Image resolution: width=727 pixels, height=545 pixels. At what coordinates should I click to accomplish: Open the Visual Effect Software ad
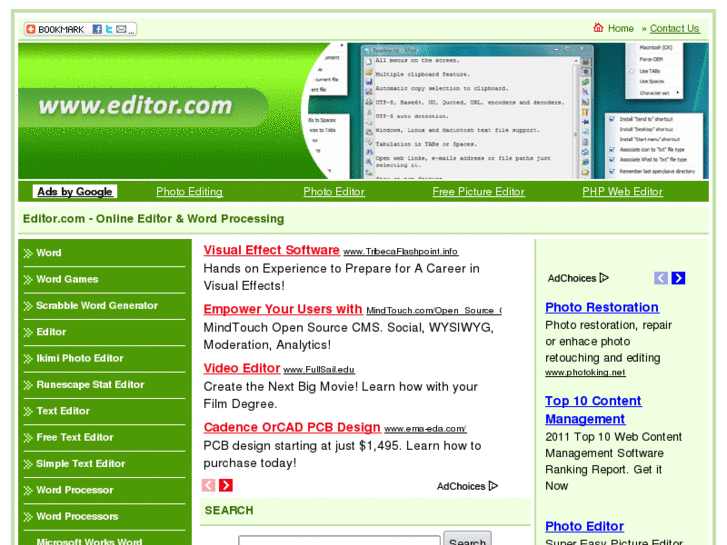click(x=271, y=250)
